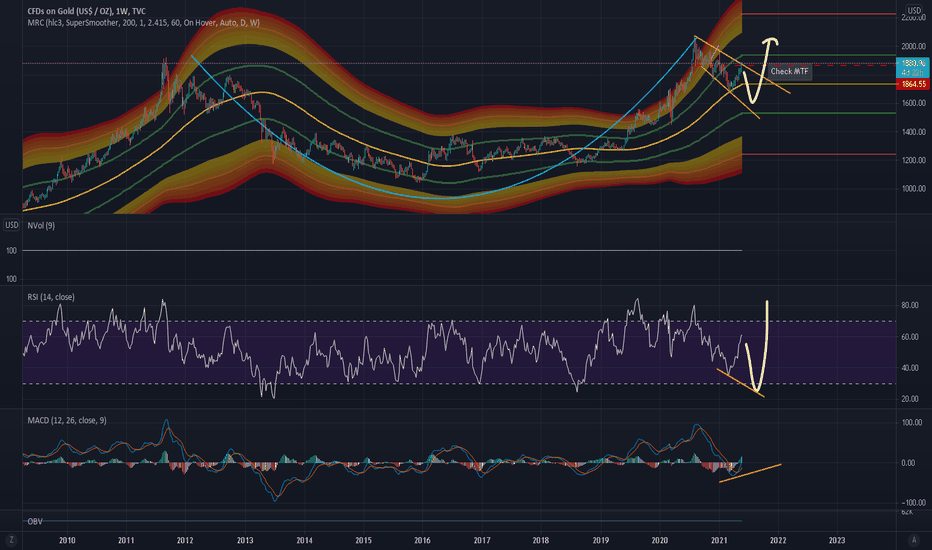Image resolution: width=932 pixels, height=550 pixels.
Task: Click the 1600.00 price axis value
Action: pyautogui.click(x=914, y=103)
